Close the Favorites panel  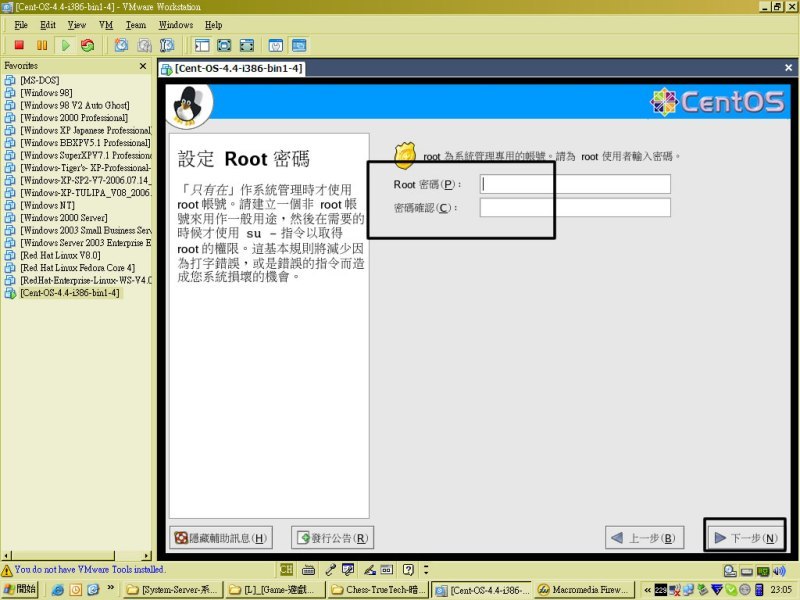point(143,66)
